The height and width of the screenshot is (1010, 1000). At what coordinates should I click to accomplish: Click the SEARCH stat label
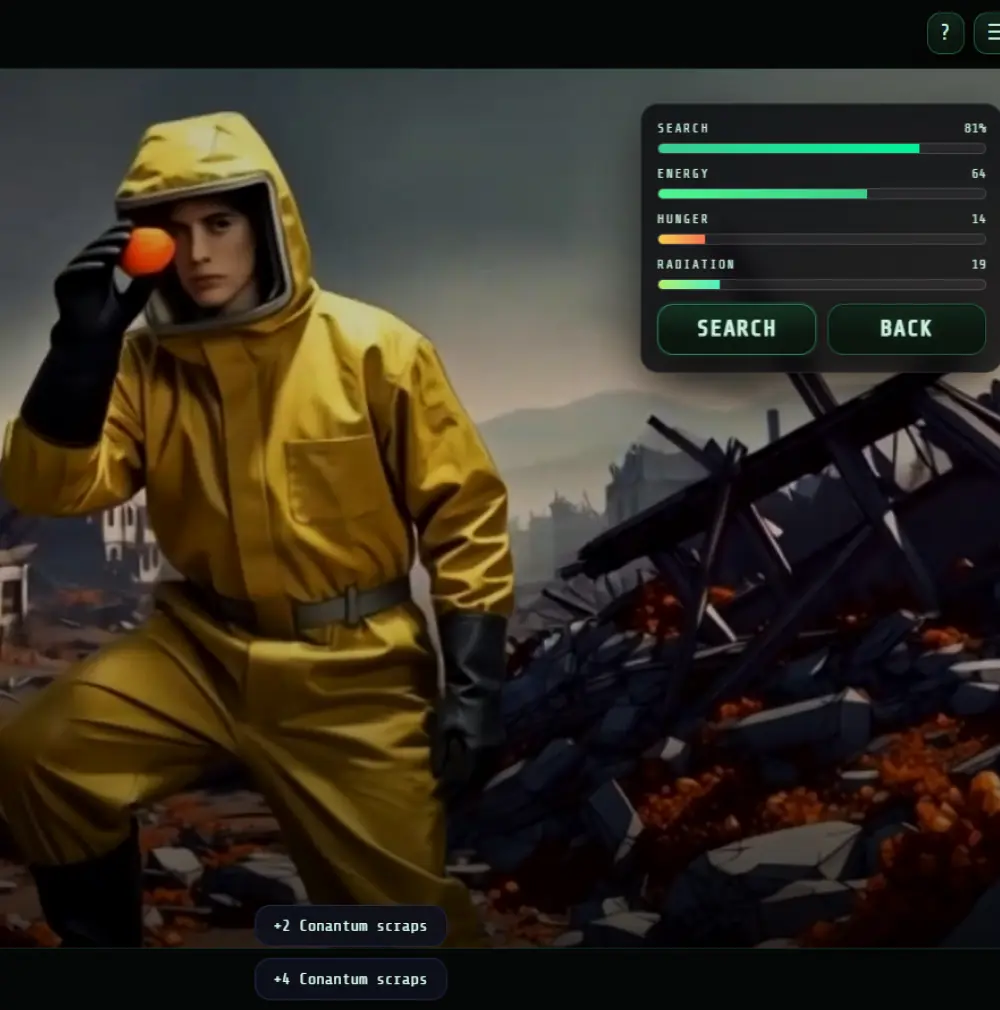click(x=683, y=128)
